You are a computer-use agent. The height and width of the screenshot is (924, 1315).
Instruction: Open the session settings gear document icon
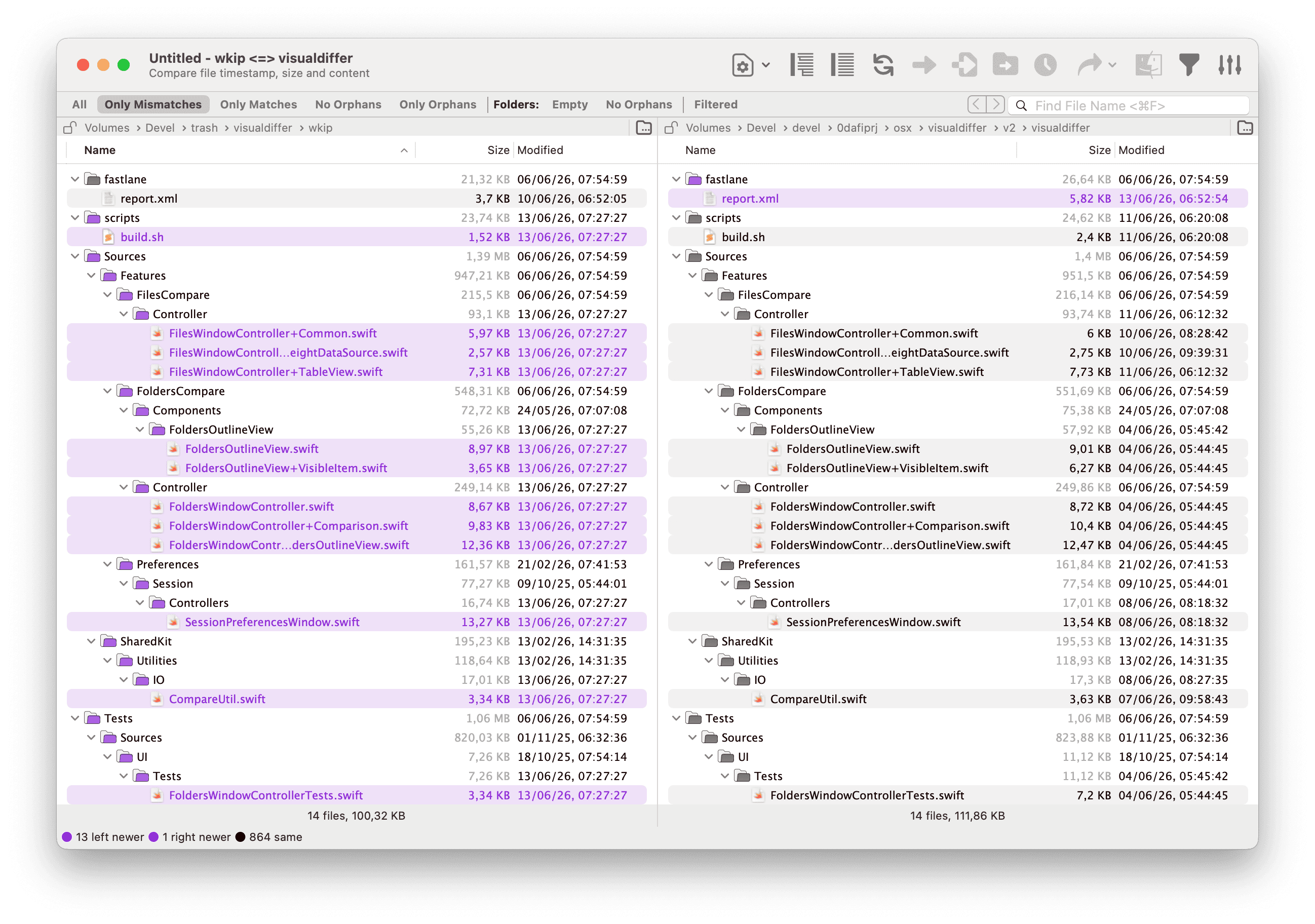tap(742, 65)
